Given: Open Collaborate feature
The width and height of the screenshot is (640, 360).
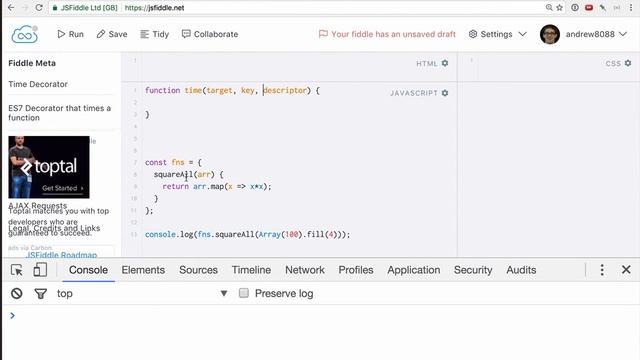Looking at the screenshot, I should [210, 34].
